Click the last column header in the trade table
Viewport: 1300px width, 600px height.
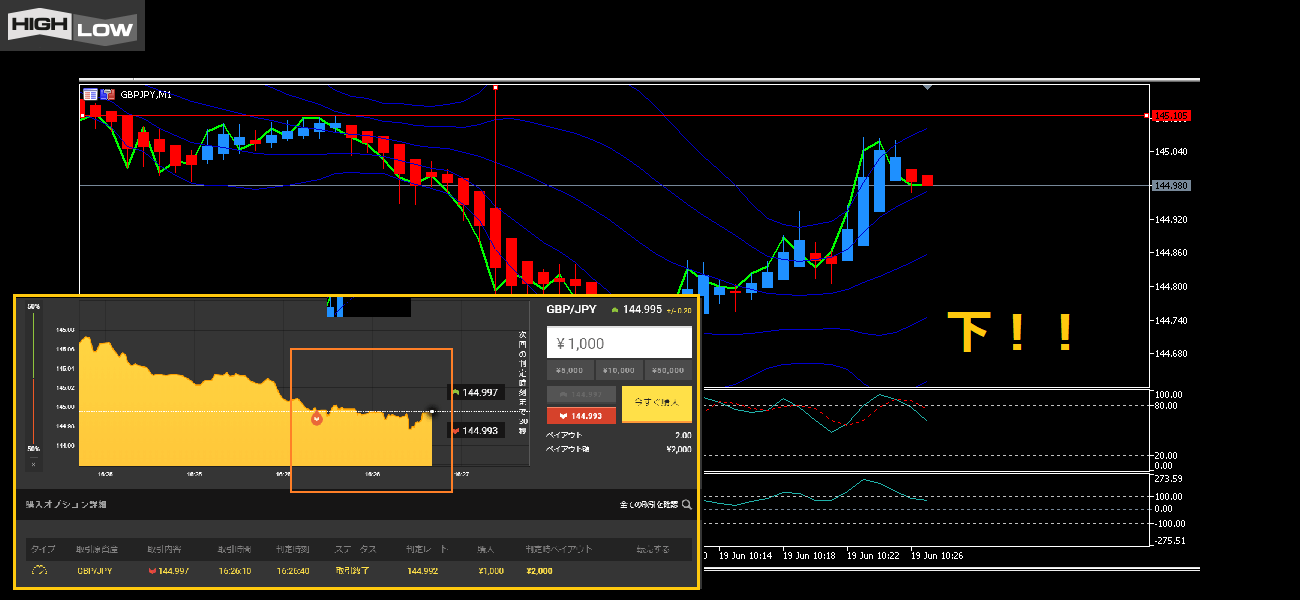pyautogui.click(x=655, y=550)
